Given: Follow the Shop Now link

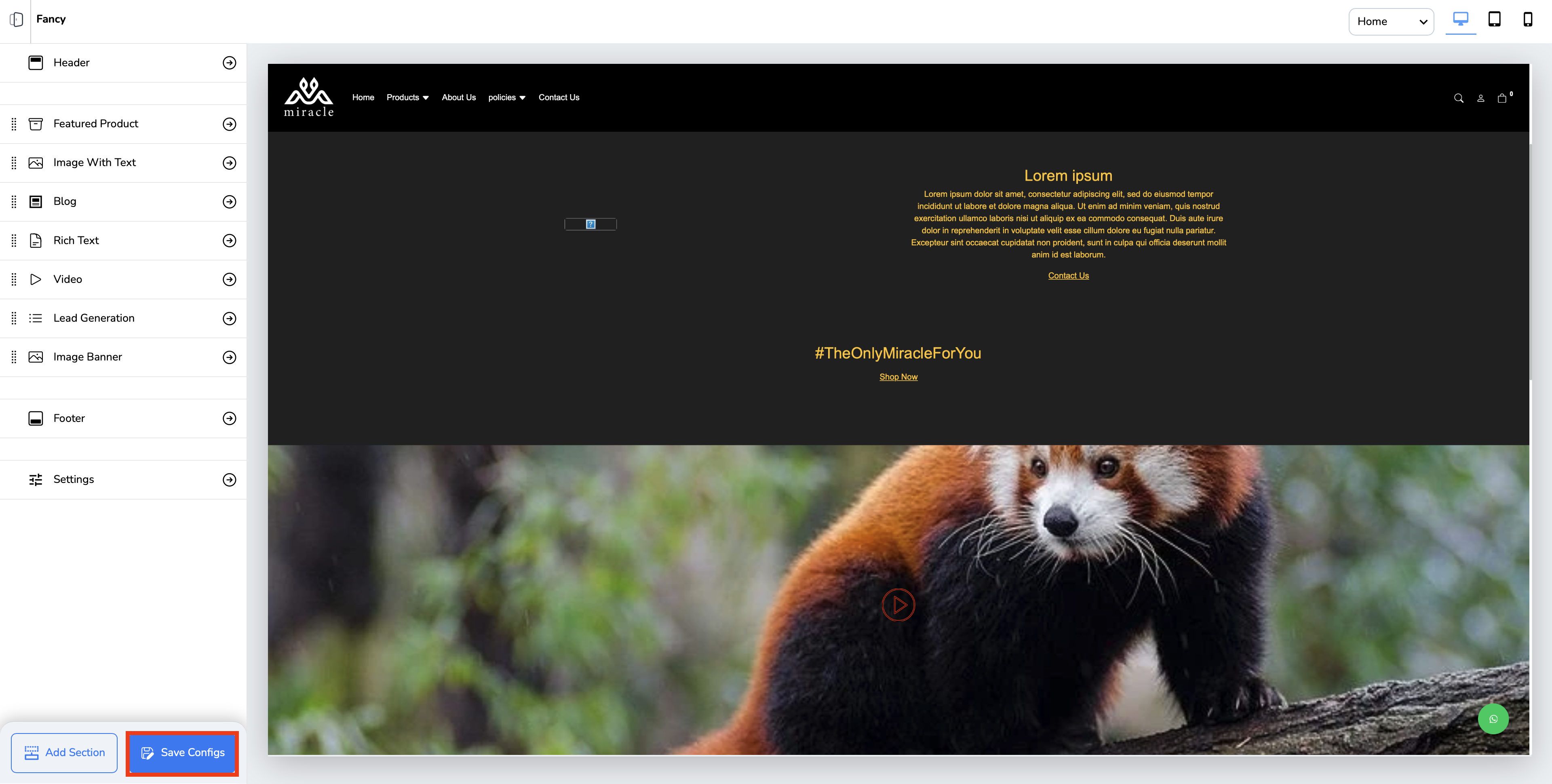Looking at the screenshot, I should 898,377.
